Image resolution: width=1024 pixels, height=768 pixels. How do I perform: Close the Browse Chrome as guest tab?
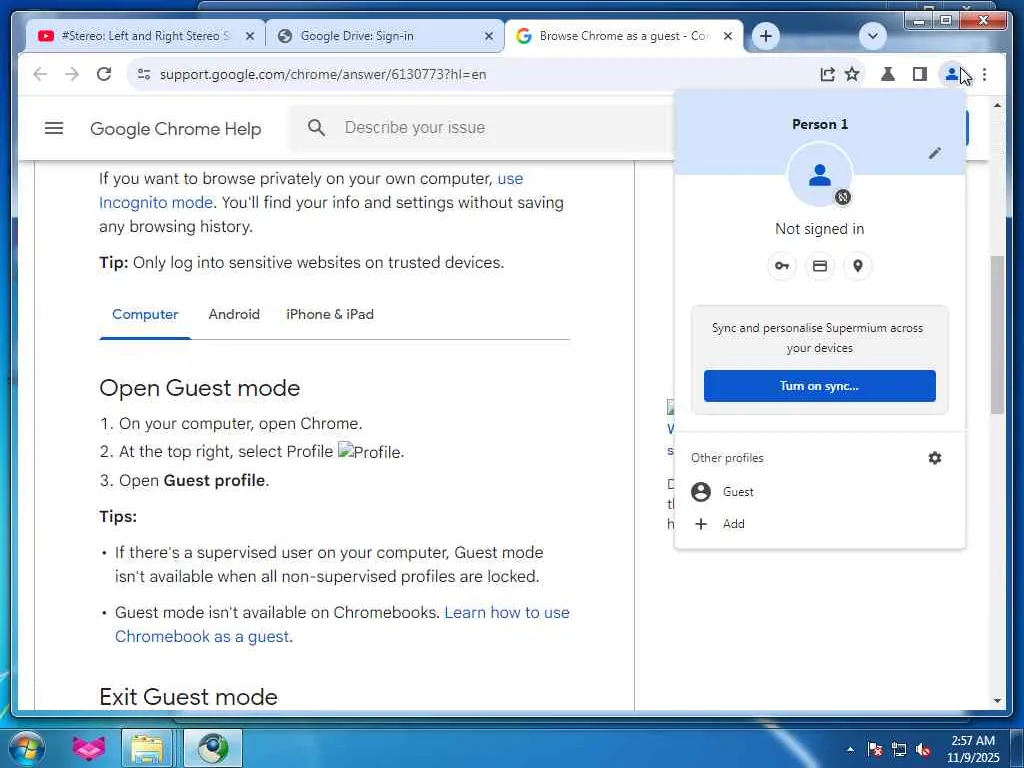[x=728, y=37]
